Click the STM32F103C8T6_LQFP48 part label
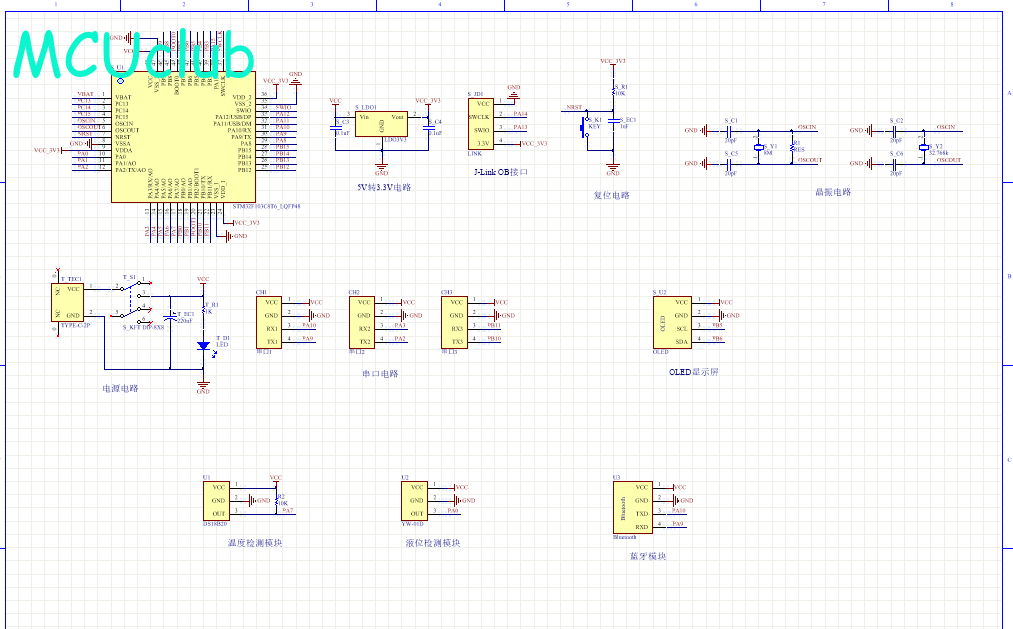The width and height of the screenshot is (1013, 629). tap(266, 207)
